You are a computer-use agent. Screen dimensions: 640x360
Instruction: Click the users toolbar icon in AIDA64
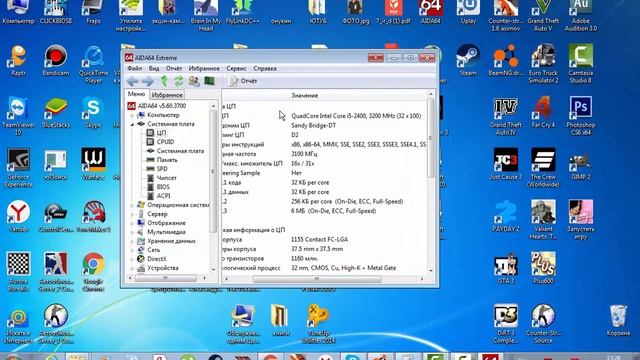tap(194, 81)
